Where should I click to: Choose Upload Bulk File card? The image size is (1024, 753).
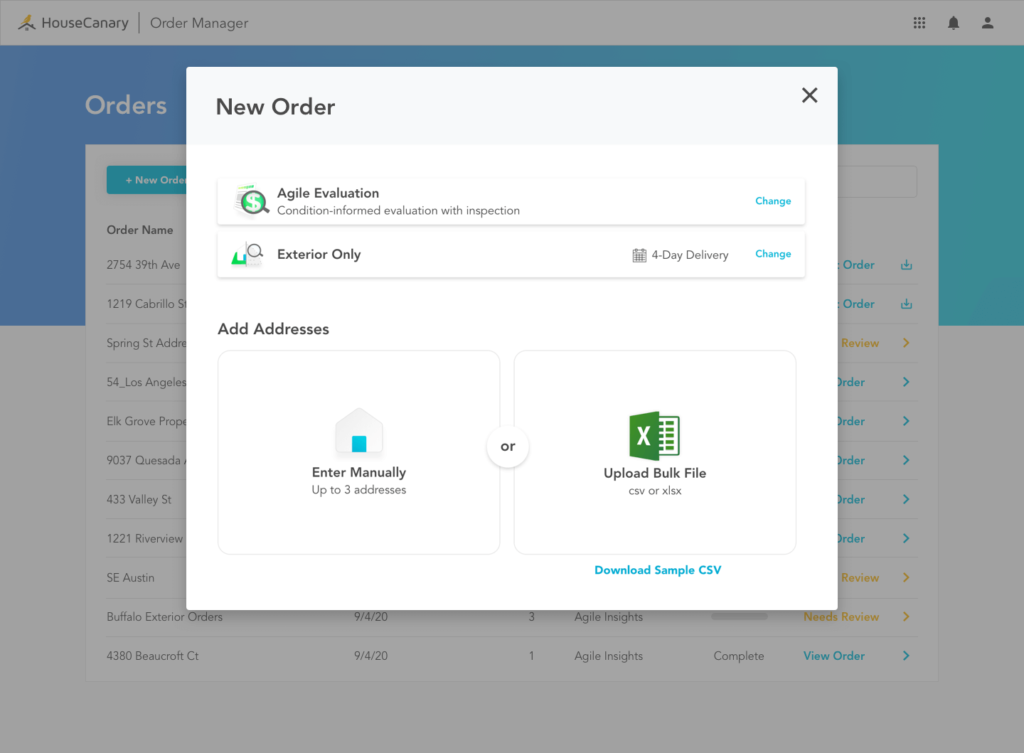pyautogui.click(x=654, y=452)
